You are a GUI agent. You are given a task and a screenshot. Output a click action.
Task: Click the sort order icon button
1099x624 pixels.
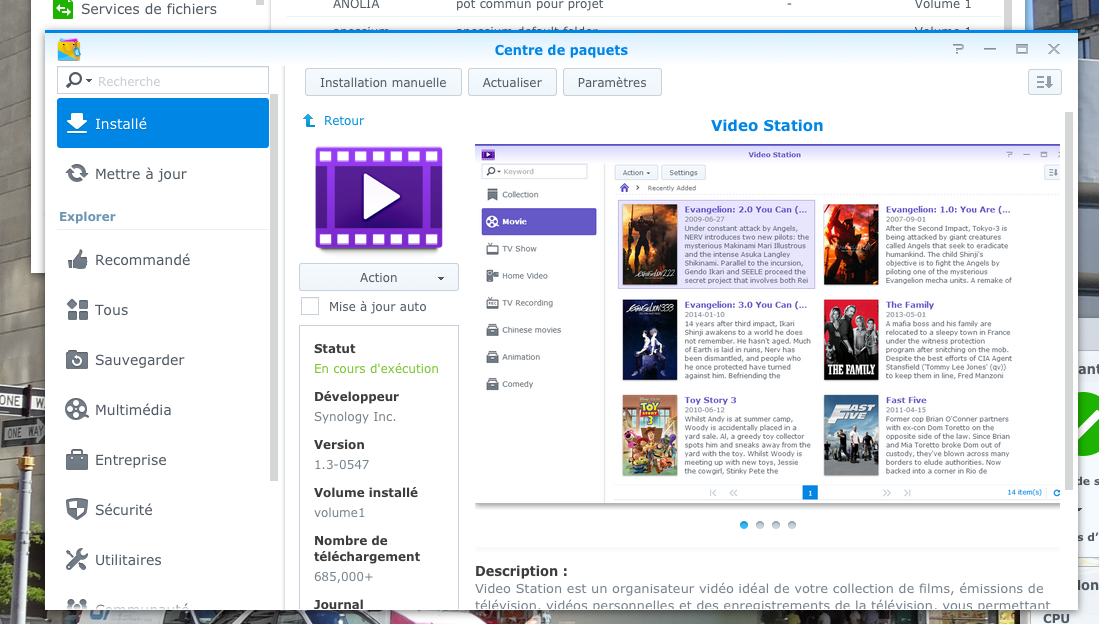coord(1044,82)
